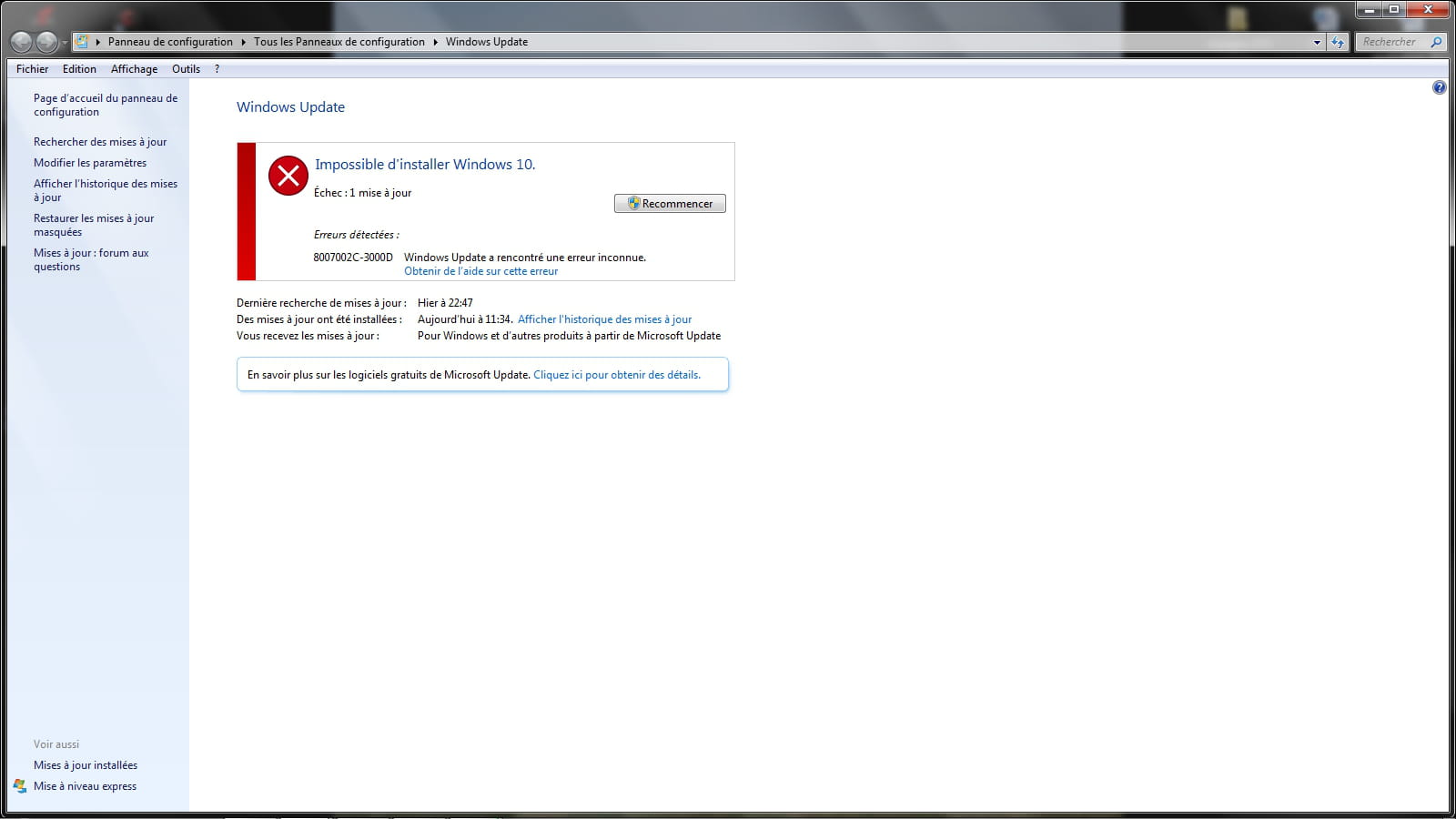
Task: Click the red error X icon
Action: 288,176
